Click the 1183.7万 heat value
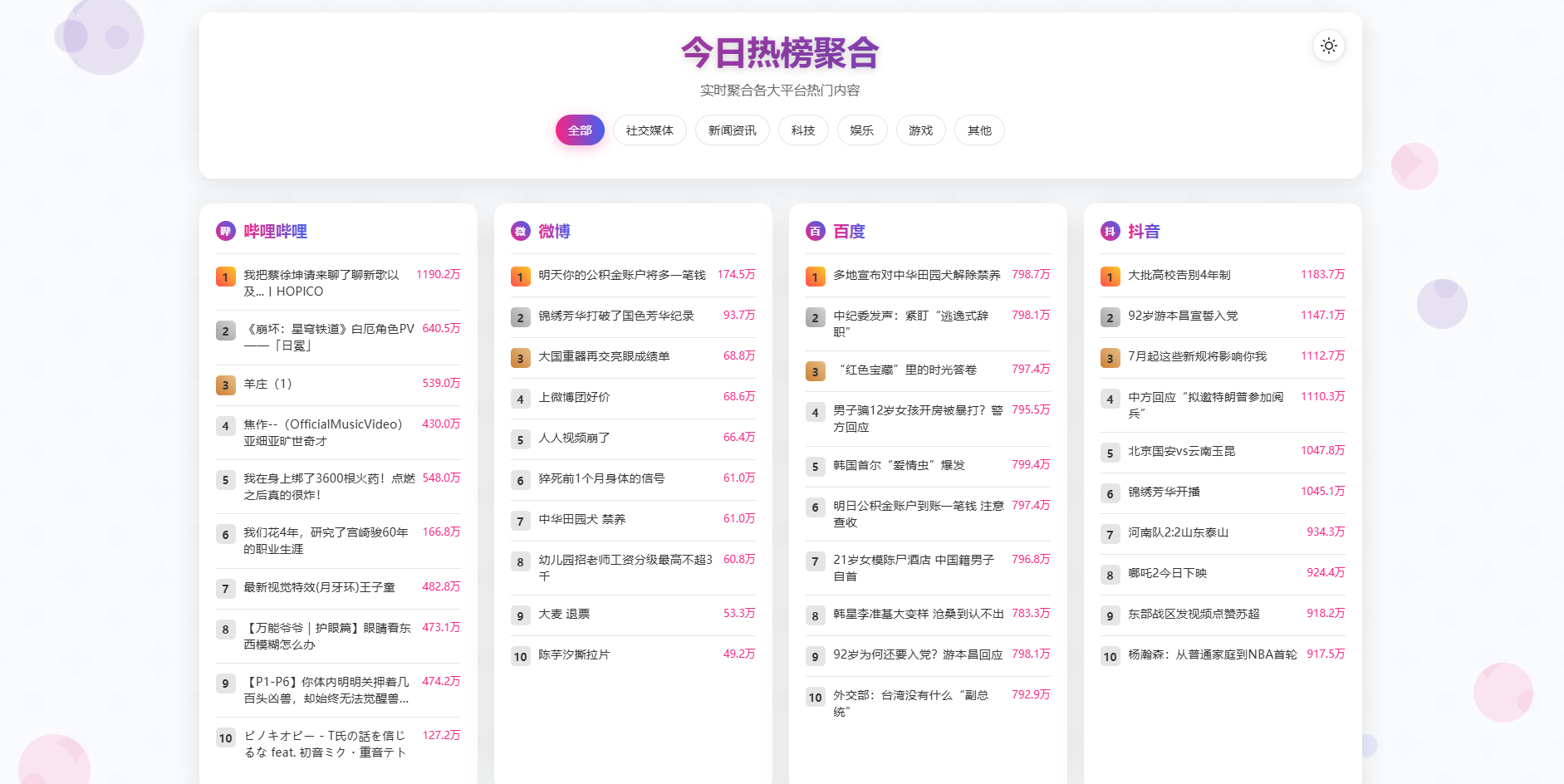1564x784 pixels. pyautogui.click(x=1322, y=274)
